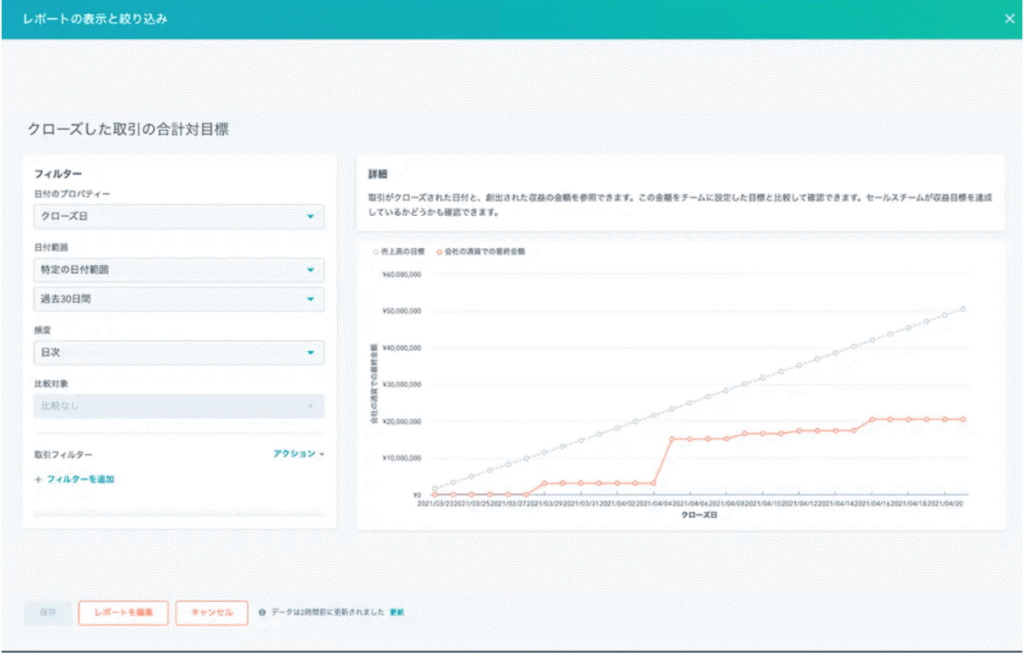The image size is (1024, 656).
Task: Click the disabled 比較なし comparison dropdown
Action: click(x=178, y=406)
